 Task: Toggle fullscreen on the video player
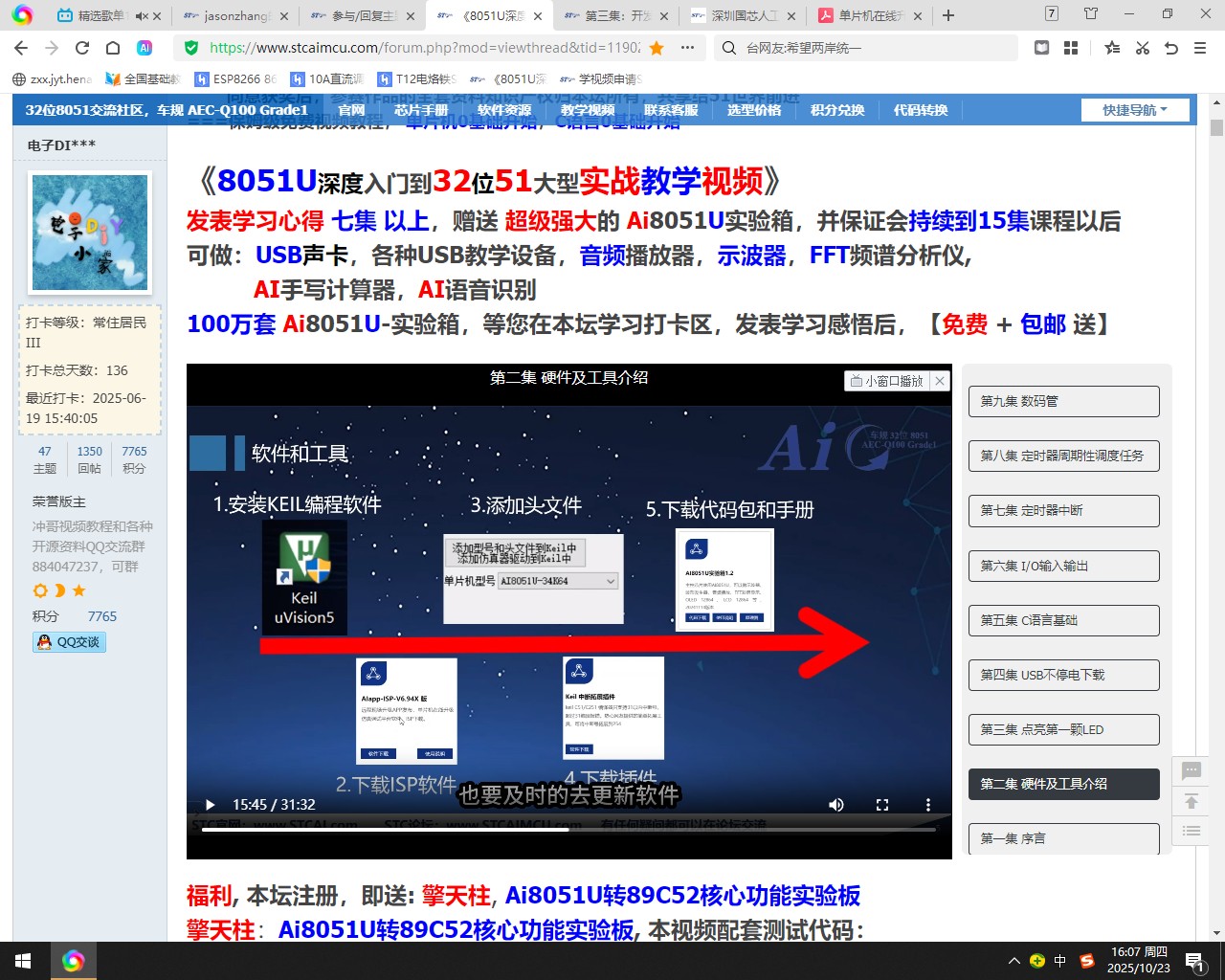[x=881, y=805]
